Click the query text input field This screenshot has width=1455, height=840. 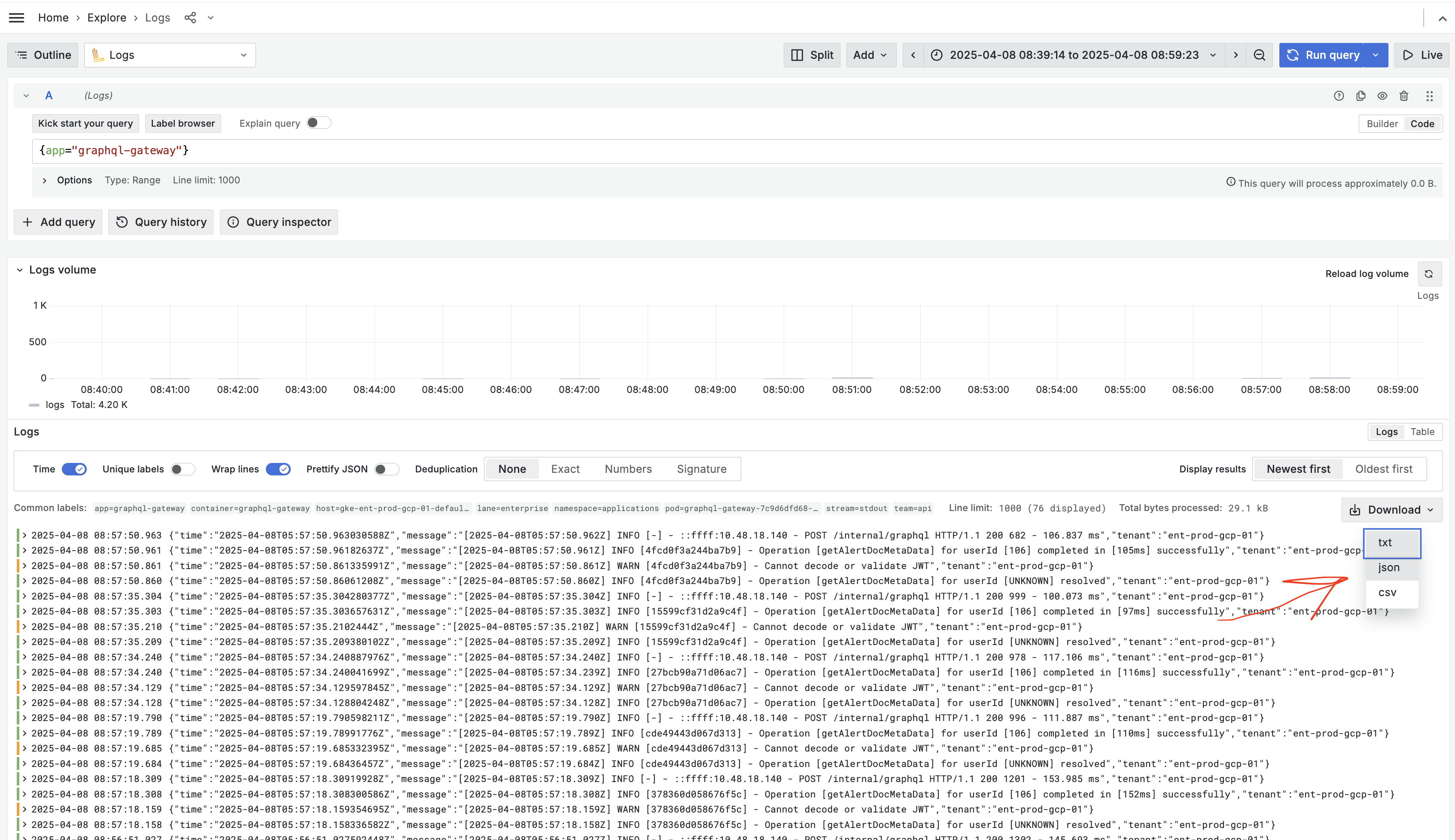tap(692, 151)
